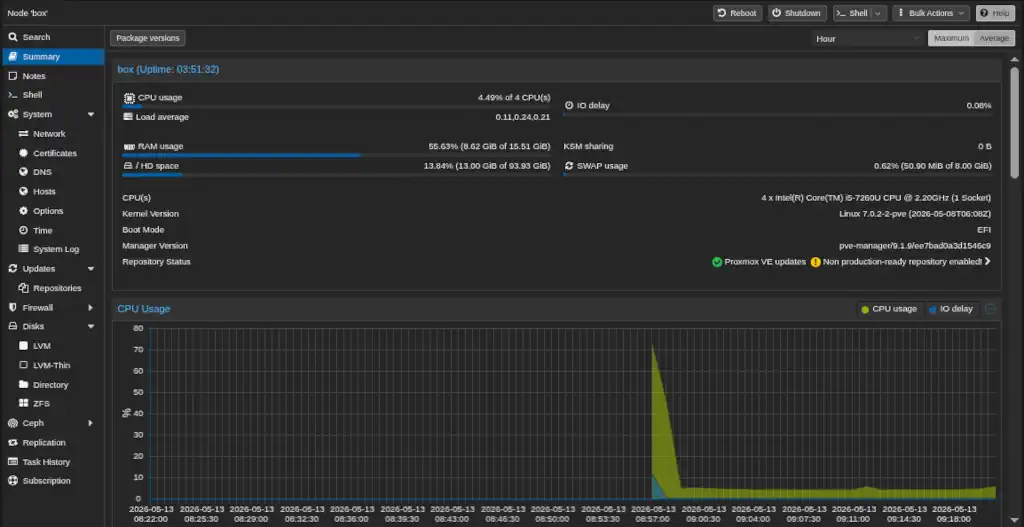Image resolution: width=1024 pixels, height=527 pixels.
Task: Click the Ceph icon in sidebar
Action: coord(12,423)
